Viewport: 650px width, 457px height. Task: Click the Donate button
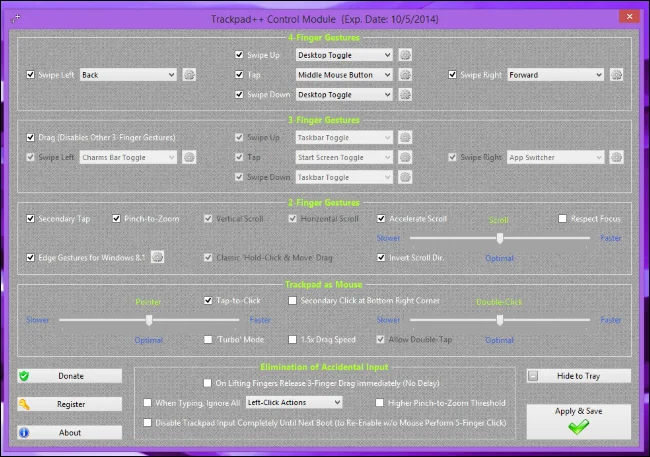coord(70,376)
